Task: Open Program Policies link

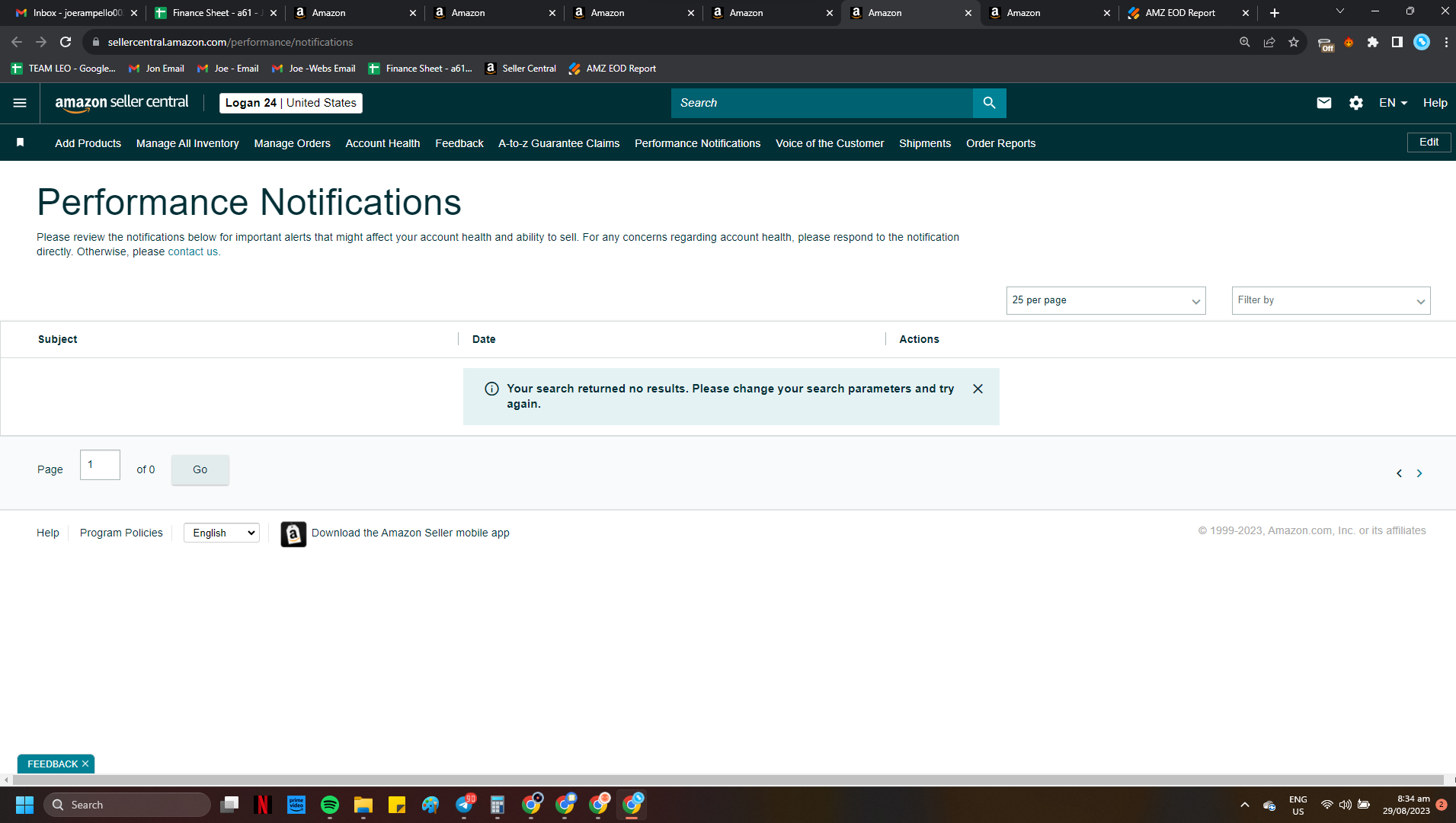Action: [x=121, y=533]
